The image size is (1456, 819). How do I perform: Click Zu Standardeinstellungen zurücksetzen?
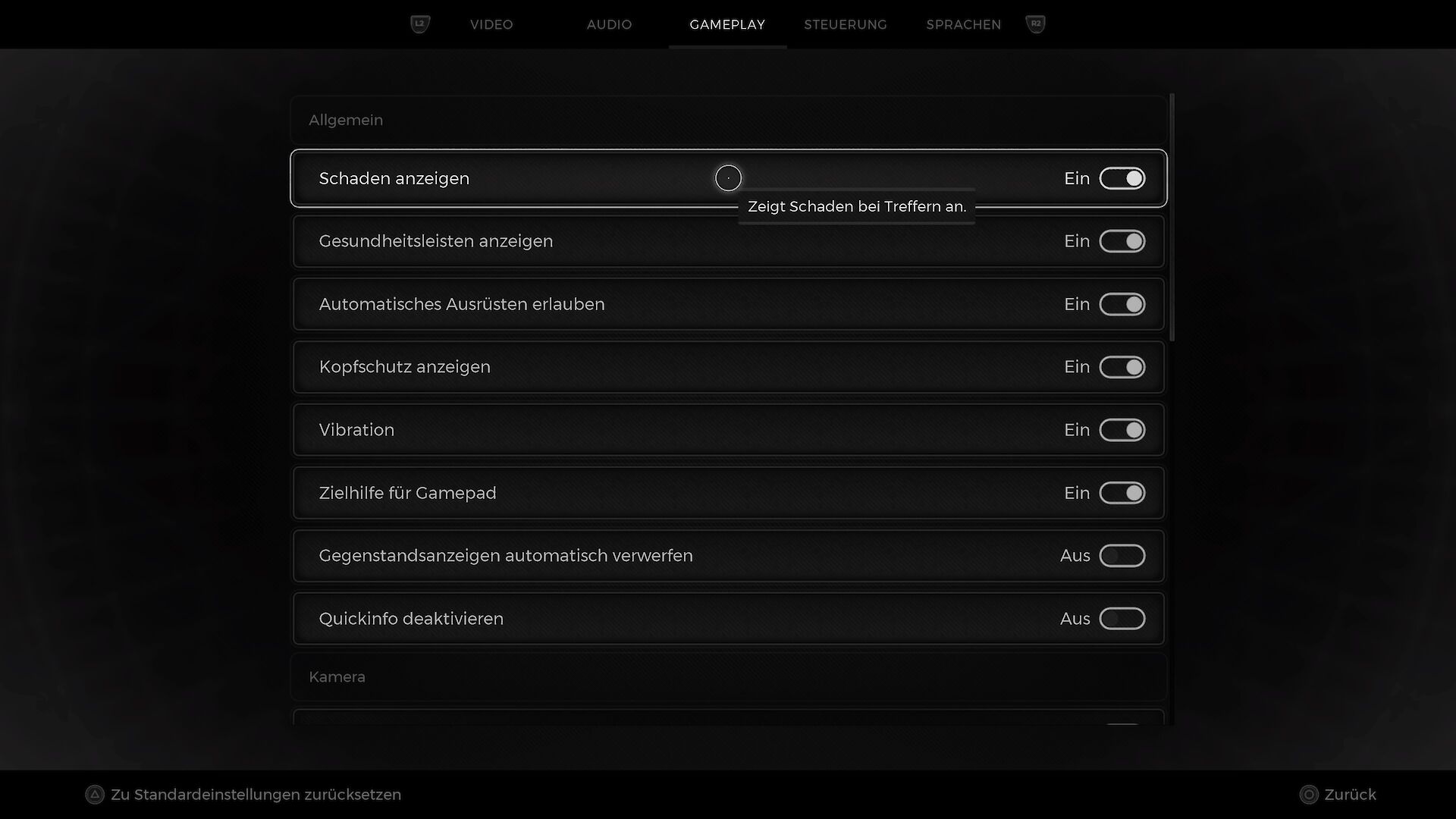(256, 795)
